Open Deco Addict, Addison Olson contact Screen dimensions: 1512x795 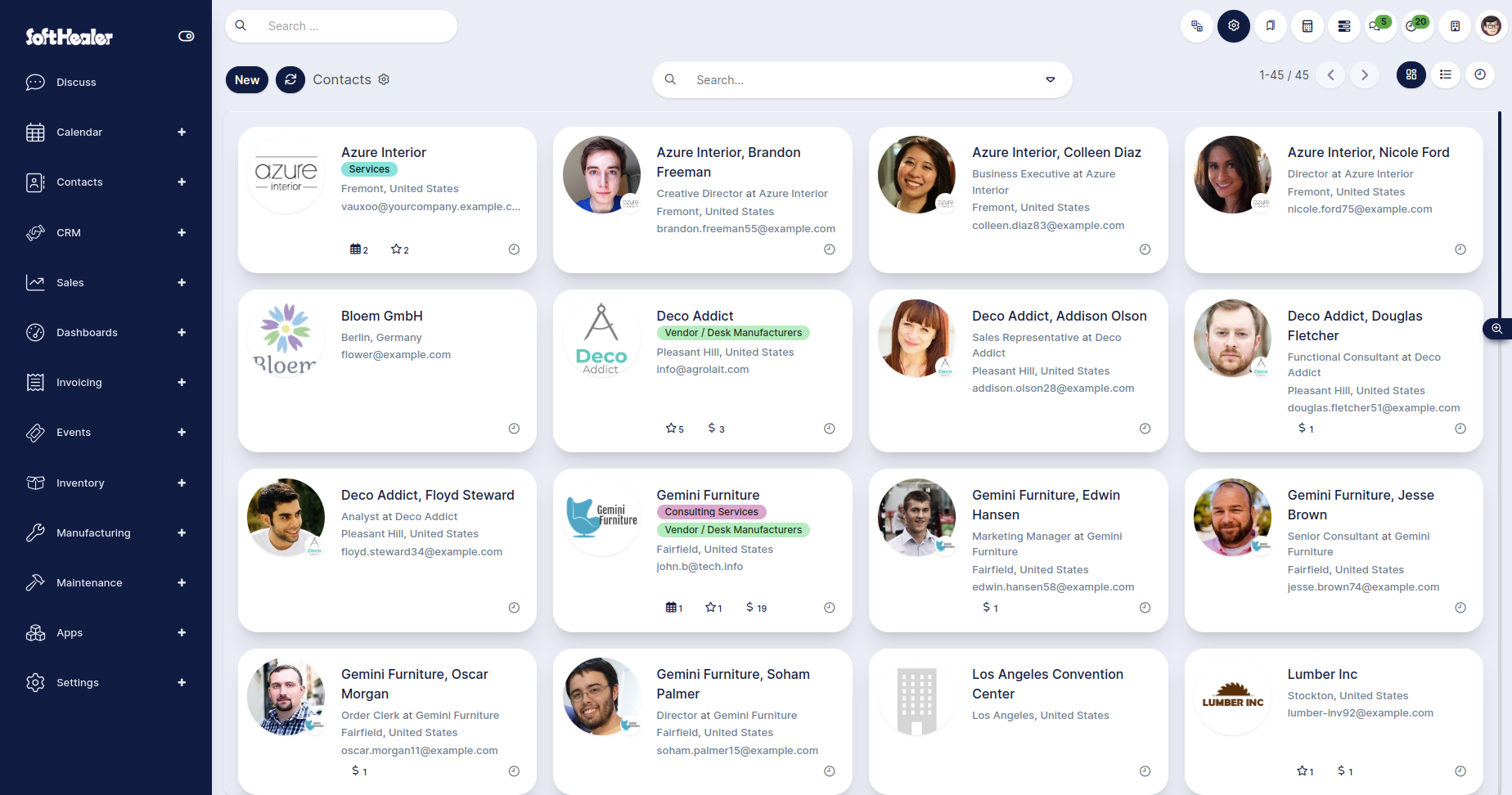coord(1018,371)
